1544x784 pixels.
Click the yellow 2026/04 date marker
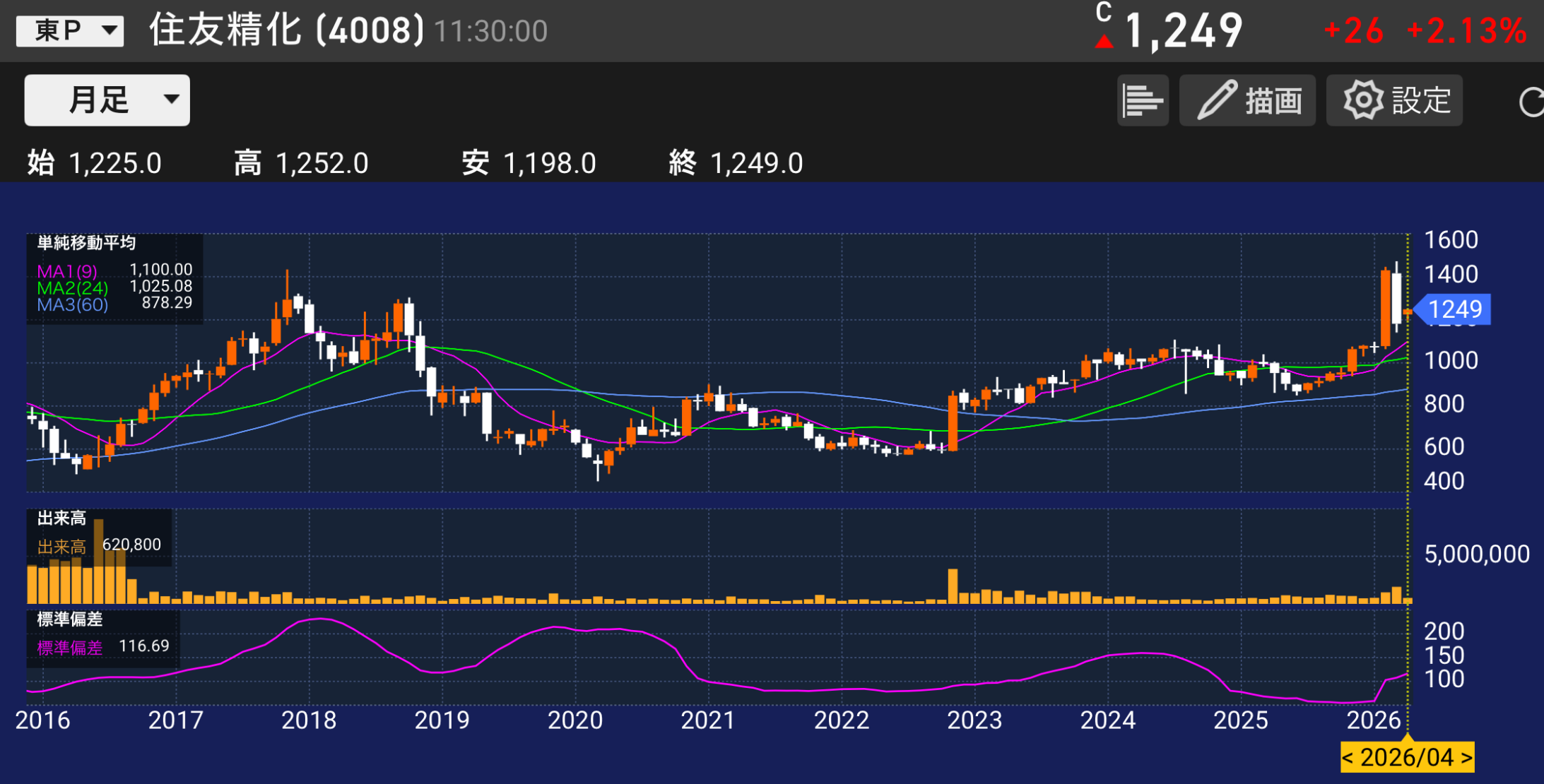[1407, 758]
